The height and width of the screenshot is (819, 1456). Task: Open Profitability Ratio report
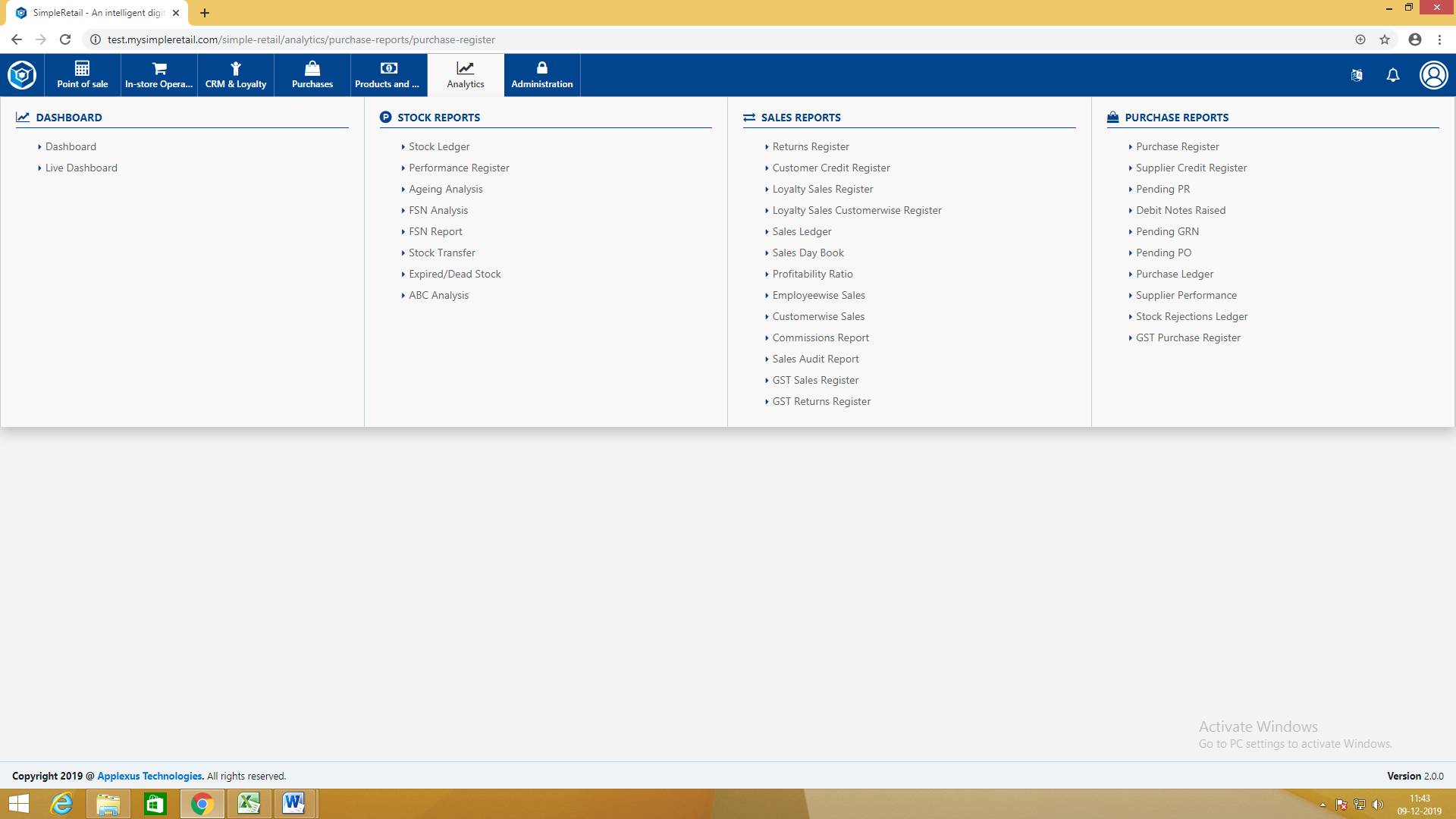coord(812,274)
